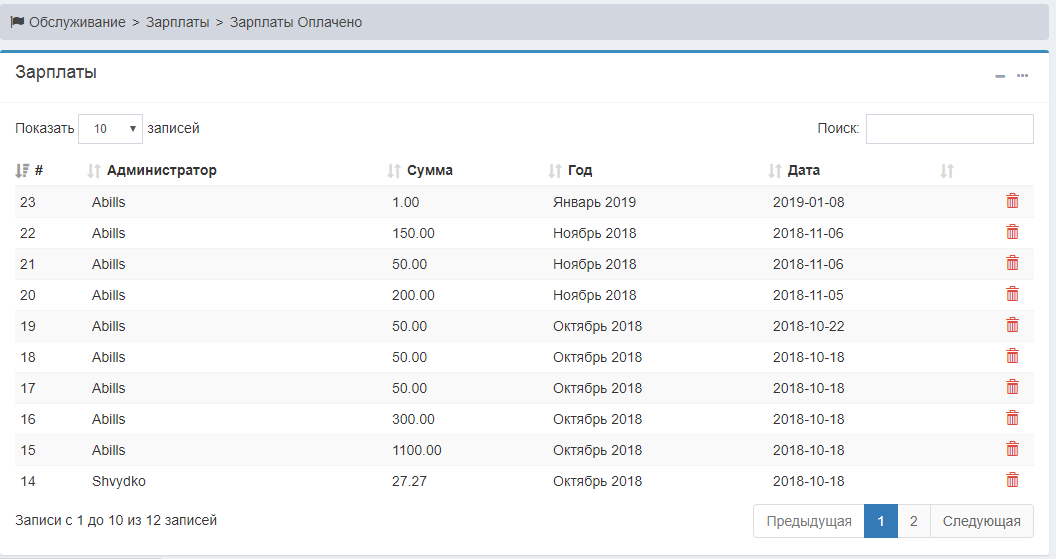Sort table by Администратор column
The image size is (1056, 559).
pos(160,171)
